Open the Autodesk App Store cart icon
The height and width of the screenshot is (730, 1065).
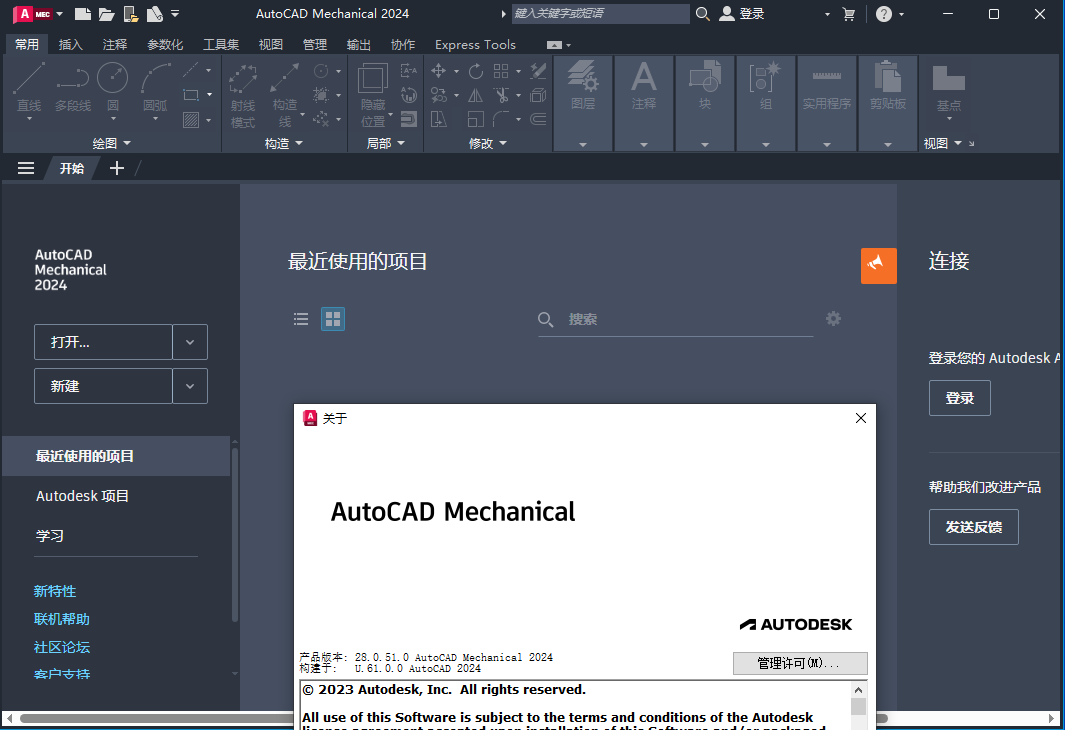click(848, 14)
